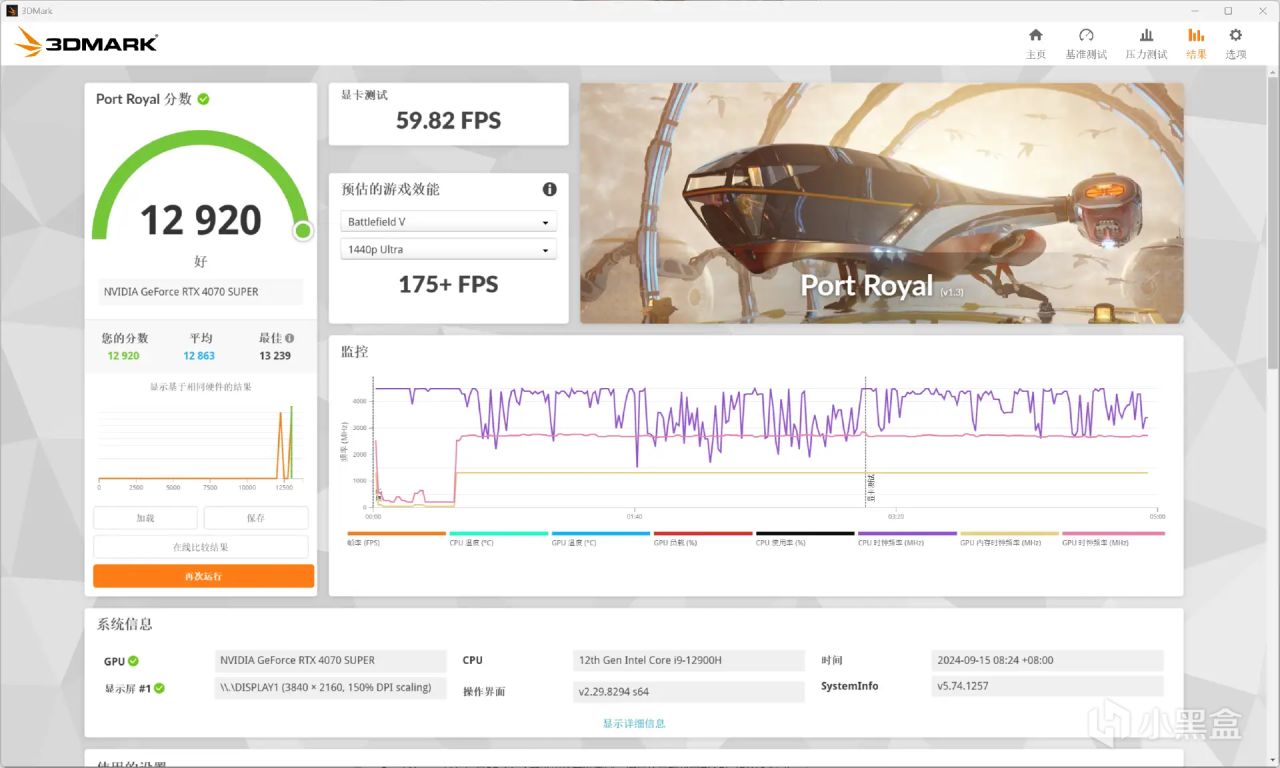Click the 系统信息 heading
The height and width of the screenshot is (768, 1280).
pyautogui.click(x=125, y=624)
